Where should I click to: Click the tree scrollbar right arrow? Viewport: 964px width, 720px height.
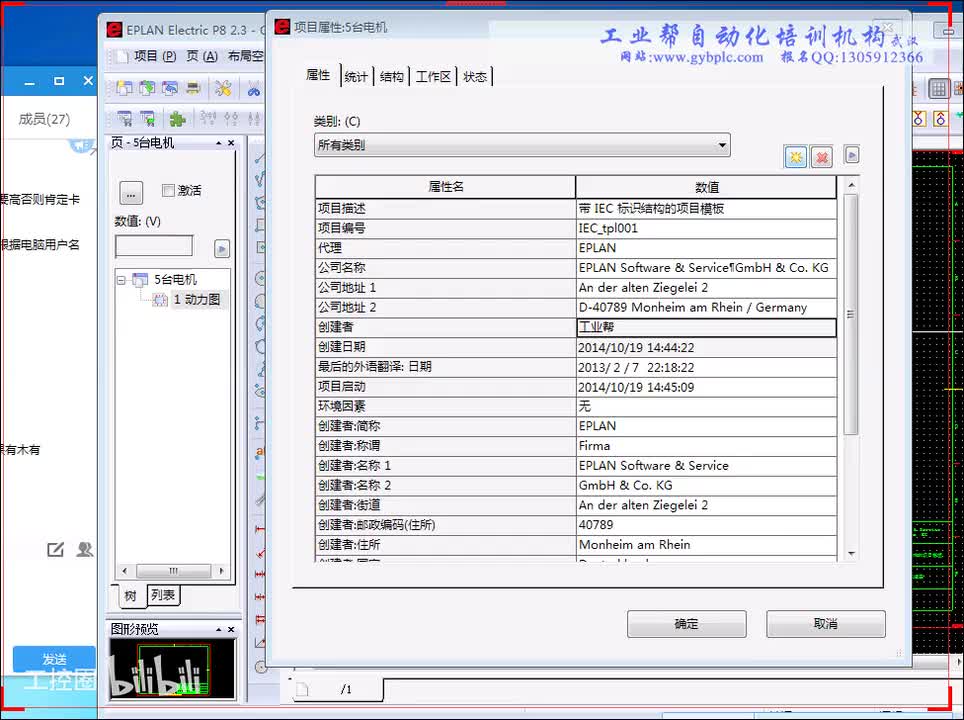(222, 571)
